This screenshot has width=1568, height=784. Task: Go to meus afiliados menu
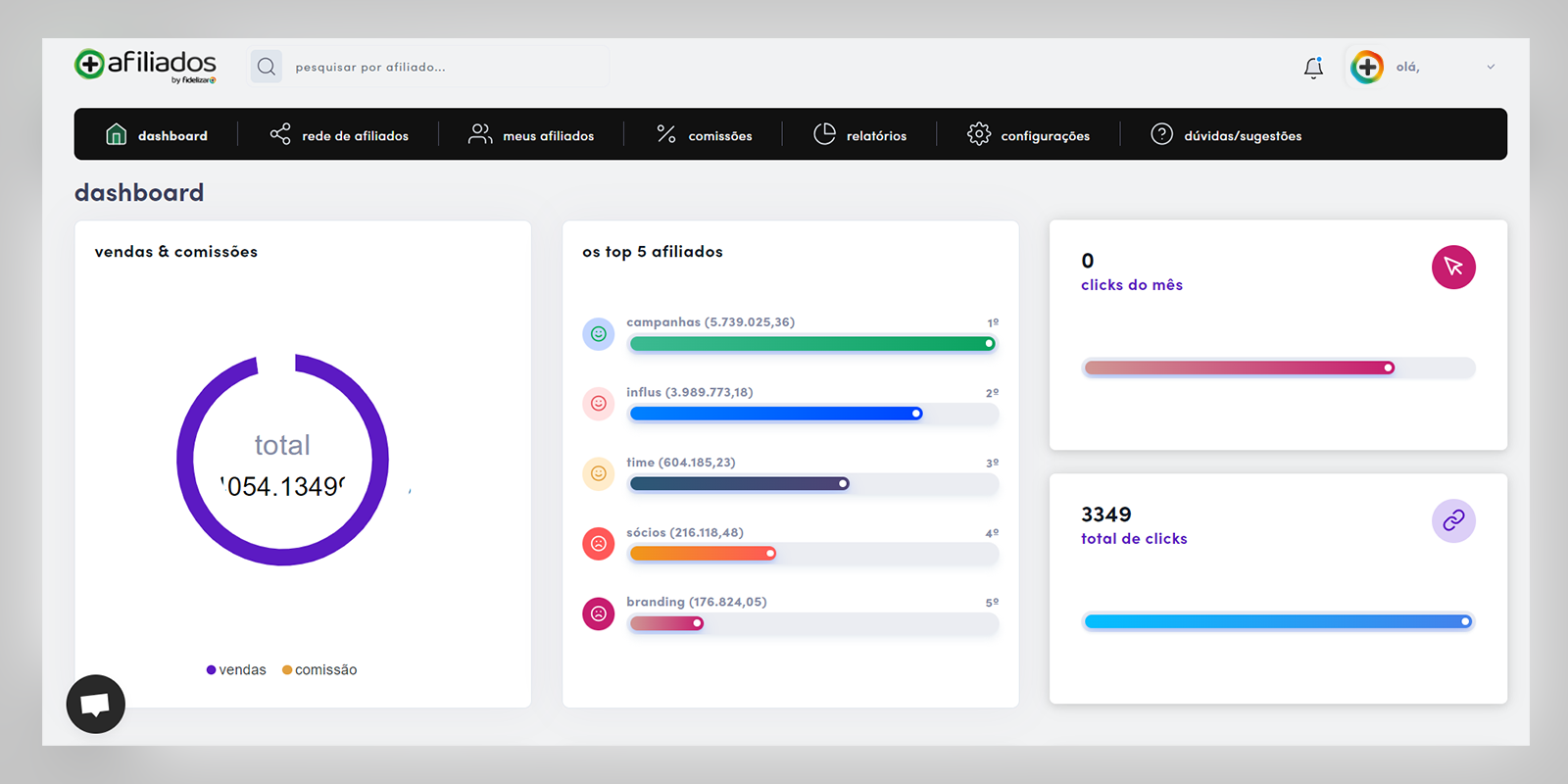click(x=531, y=135)
